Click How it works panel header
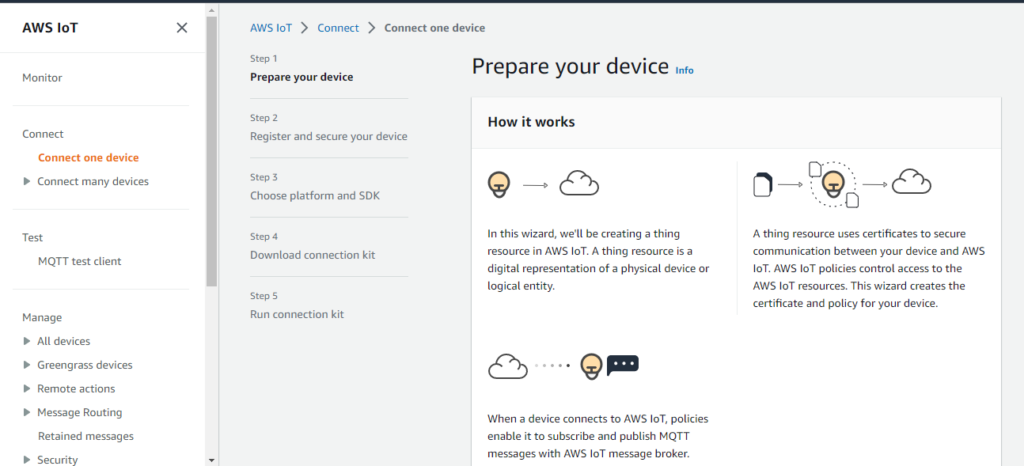Viewport: 1024px width, 466px height. tap(736, 123)
